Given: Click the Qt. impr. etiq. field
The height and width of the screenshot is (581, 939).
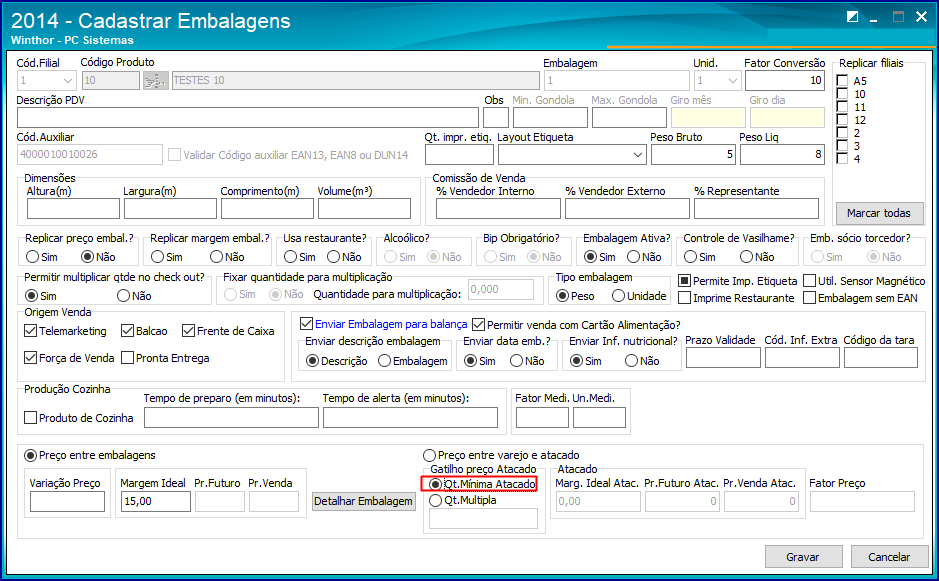Looking at the screenshot, I should 459,155.
